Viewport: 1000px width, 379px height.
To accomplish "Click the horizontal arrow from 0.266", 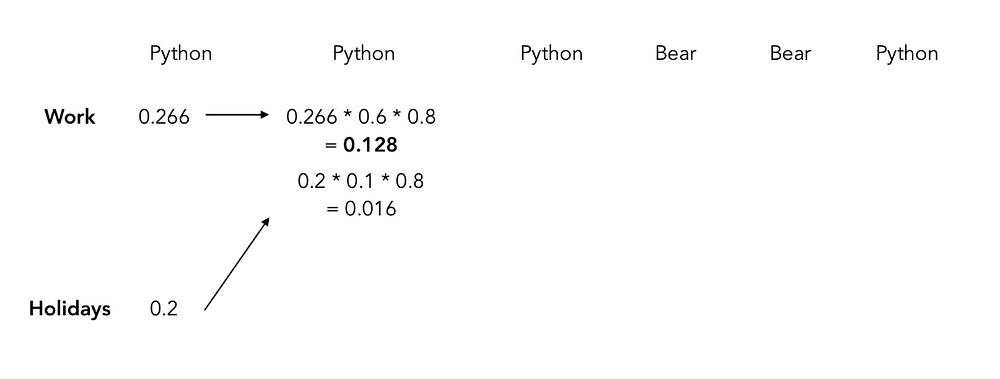I will tap(237, 115).
